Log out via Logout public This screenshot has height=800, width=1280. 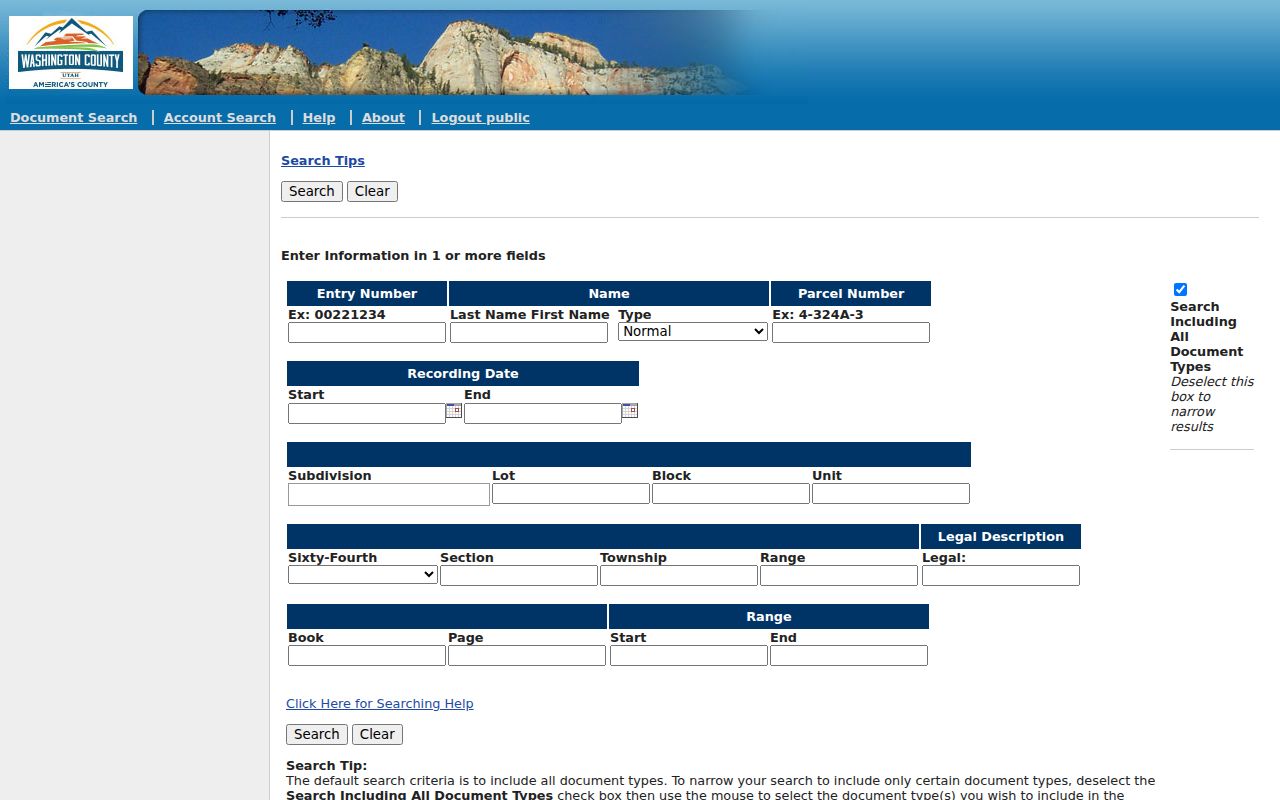click(481, 117)
